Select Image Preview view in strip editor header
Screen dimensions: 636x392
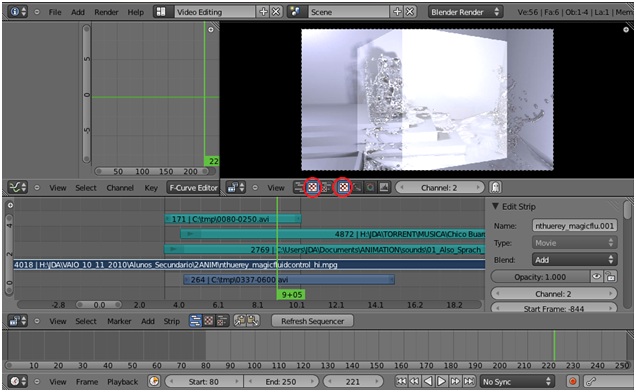[208, 321]
